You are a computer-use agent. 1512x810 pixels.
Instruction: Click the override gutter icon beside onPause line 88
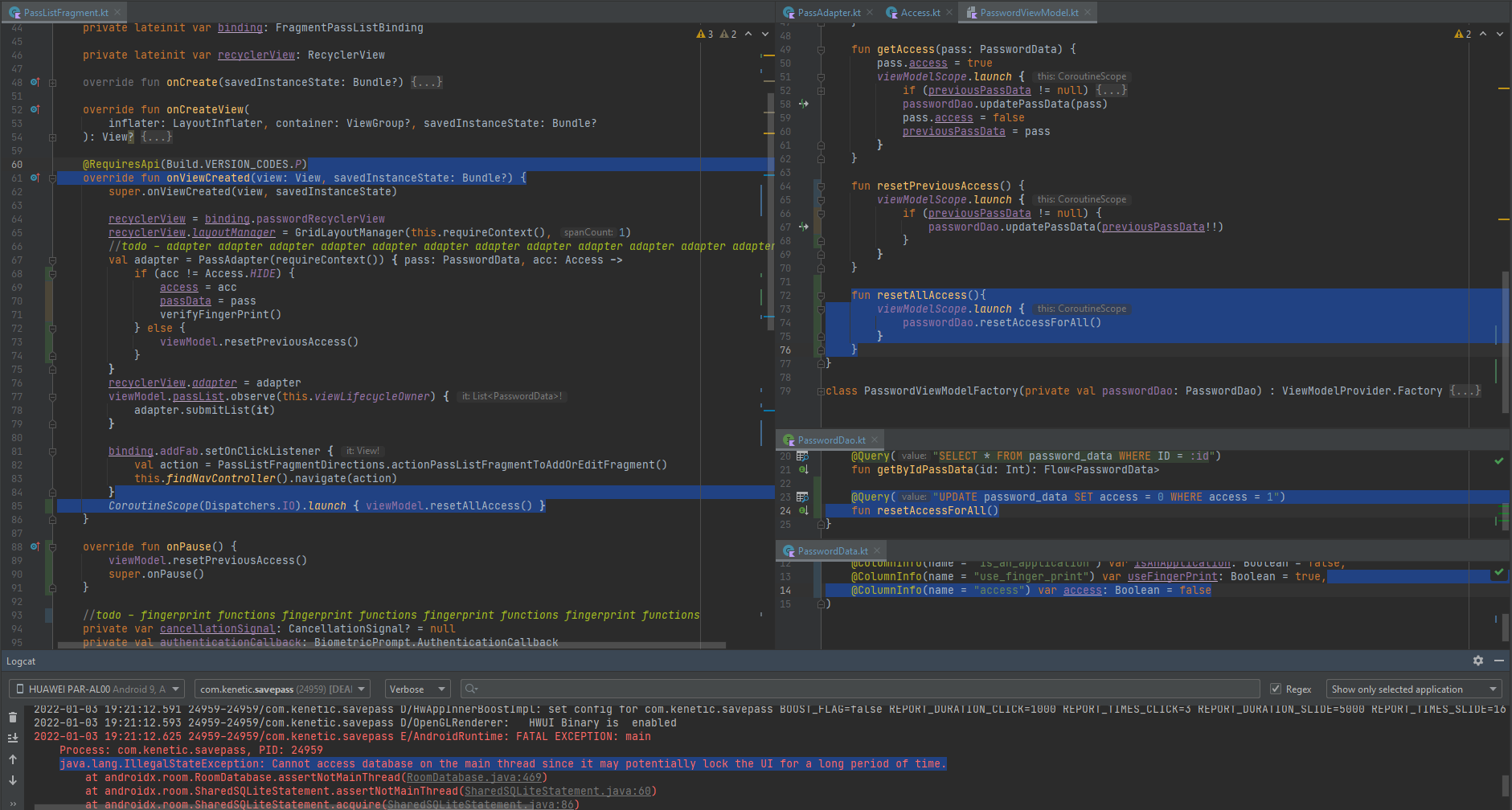[x=35, y=546]
